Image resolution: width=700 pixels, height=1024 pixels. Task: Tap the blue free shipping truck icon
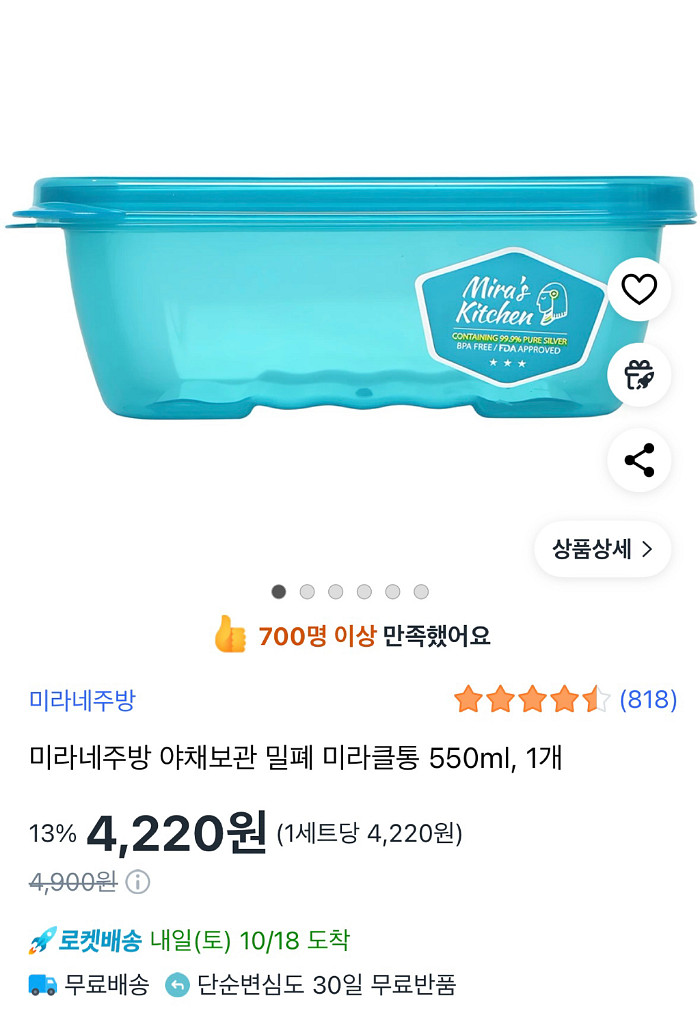(42, 985)
